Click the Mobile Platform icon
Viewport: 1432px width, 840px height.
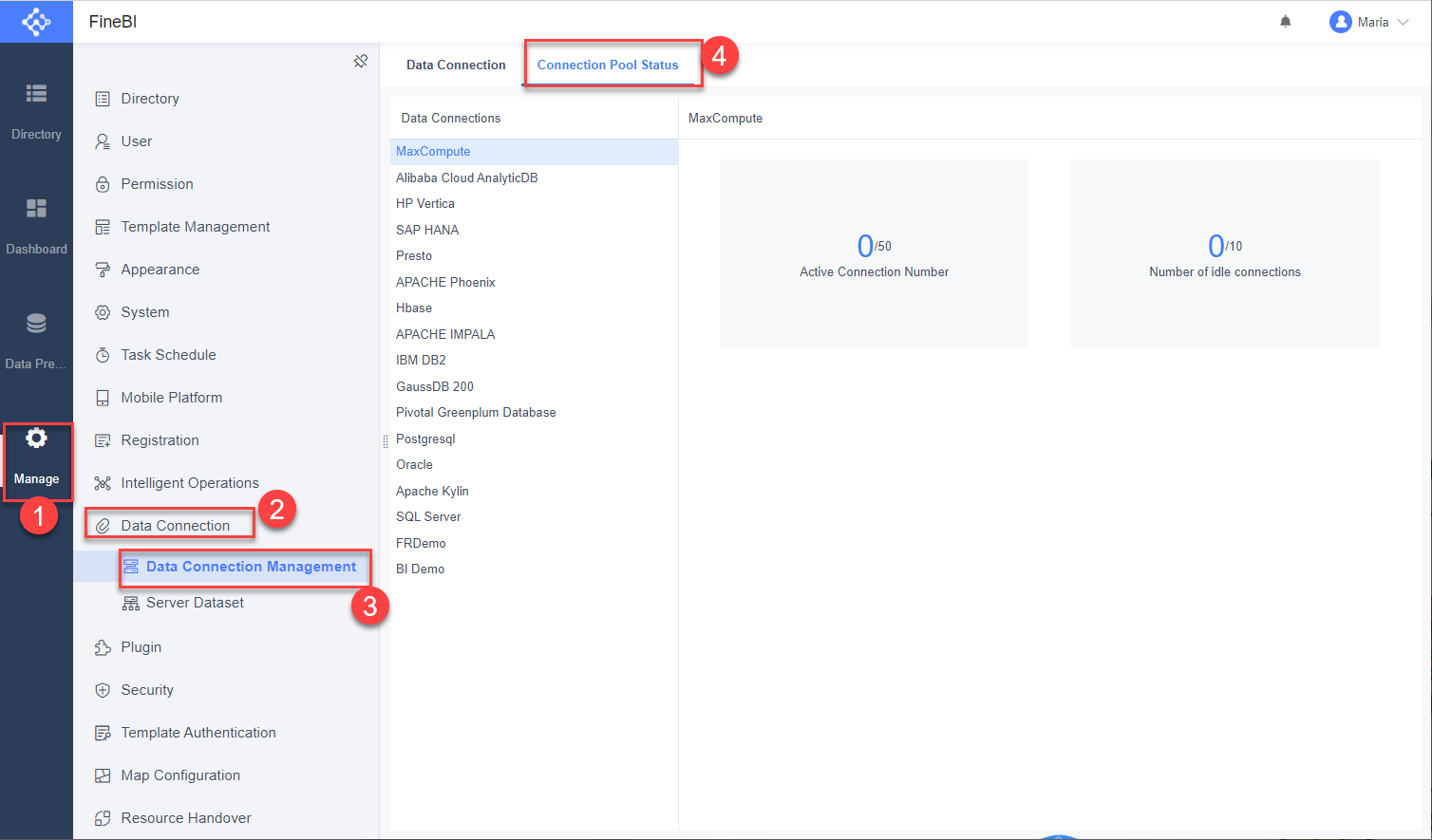click(x=103, y=398)
